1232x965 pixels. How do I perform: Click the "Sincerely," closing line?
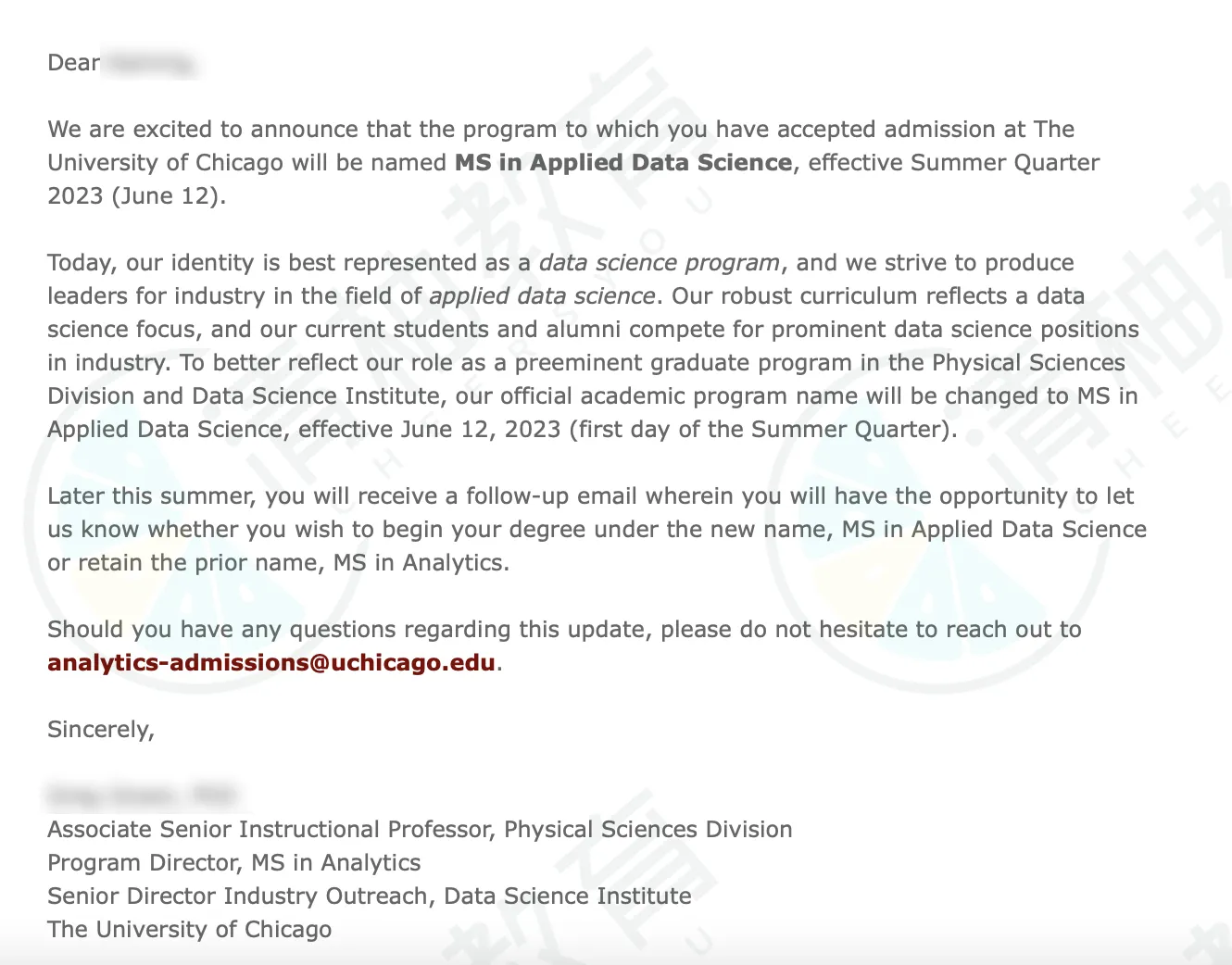[x=101, y=730]
